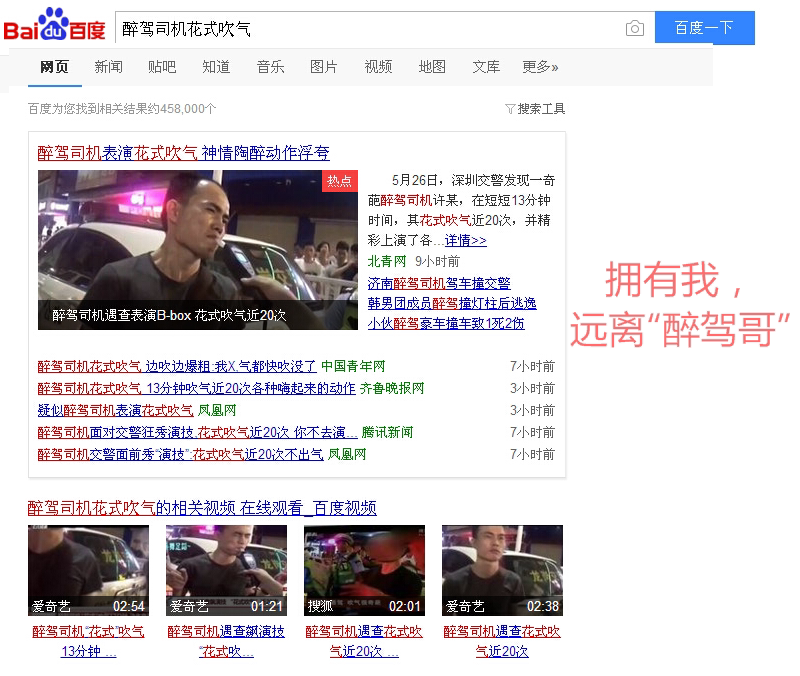Click the camera image search icon
This screenshot has width=800, height=676.
[635, 28]
